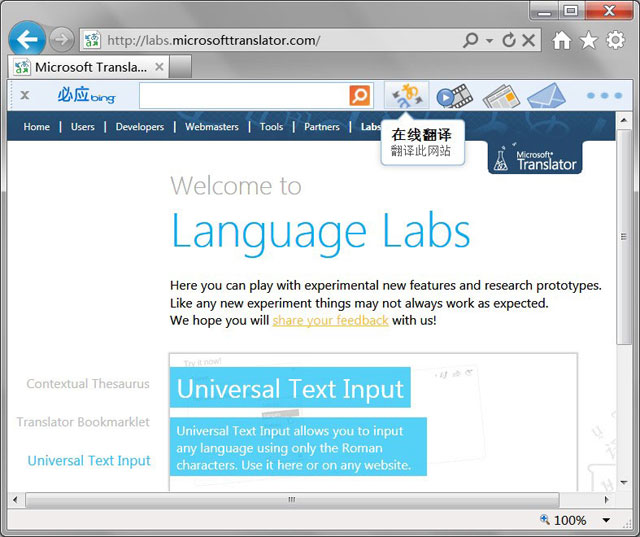The width and height of the screenshot is (640, 537).
Task: Click the vertical scrollbar up arrow
Action: click(x=624, y=120)
